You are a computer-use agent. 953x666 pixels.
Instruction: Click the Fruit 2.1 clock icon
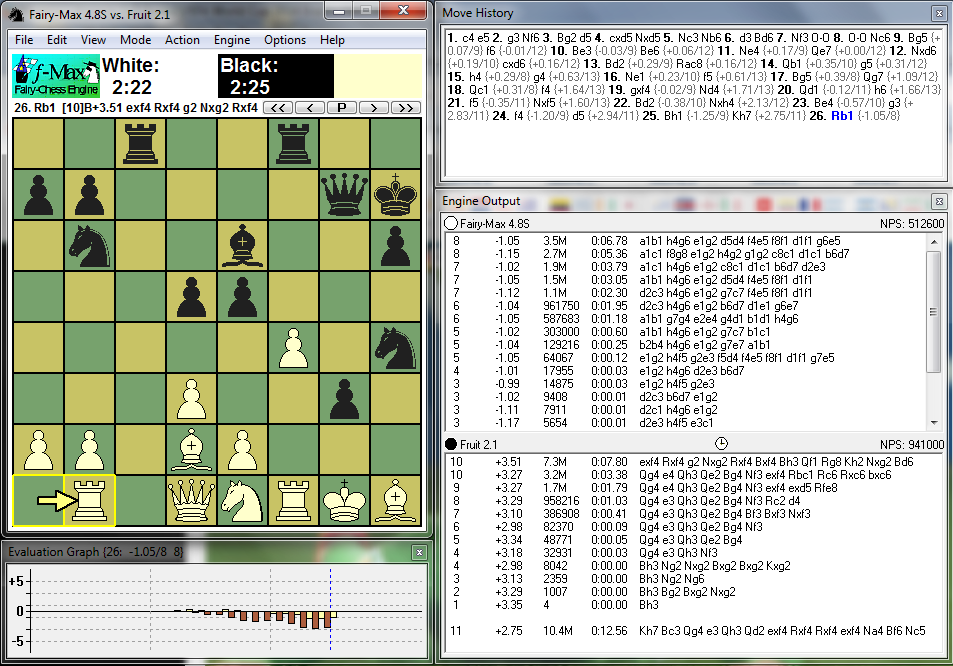[721, 444]
